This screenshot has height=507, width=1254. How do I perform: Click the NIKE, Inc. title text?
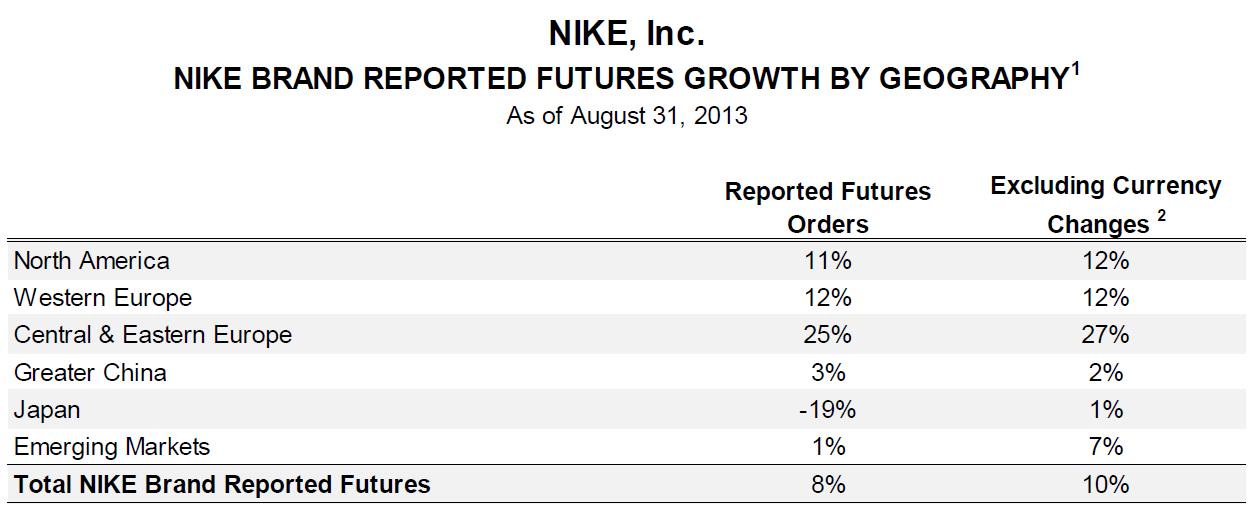click(x=627, y=34)
